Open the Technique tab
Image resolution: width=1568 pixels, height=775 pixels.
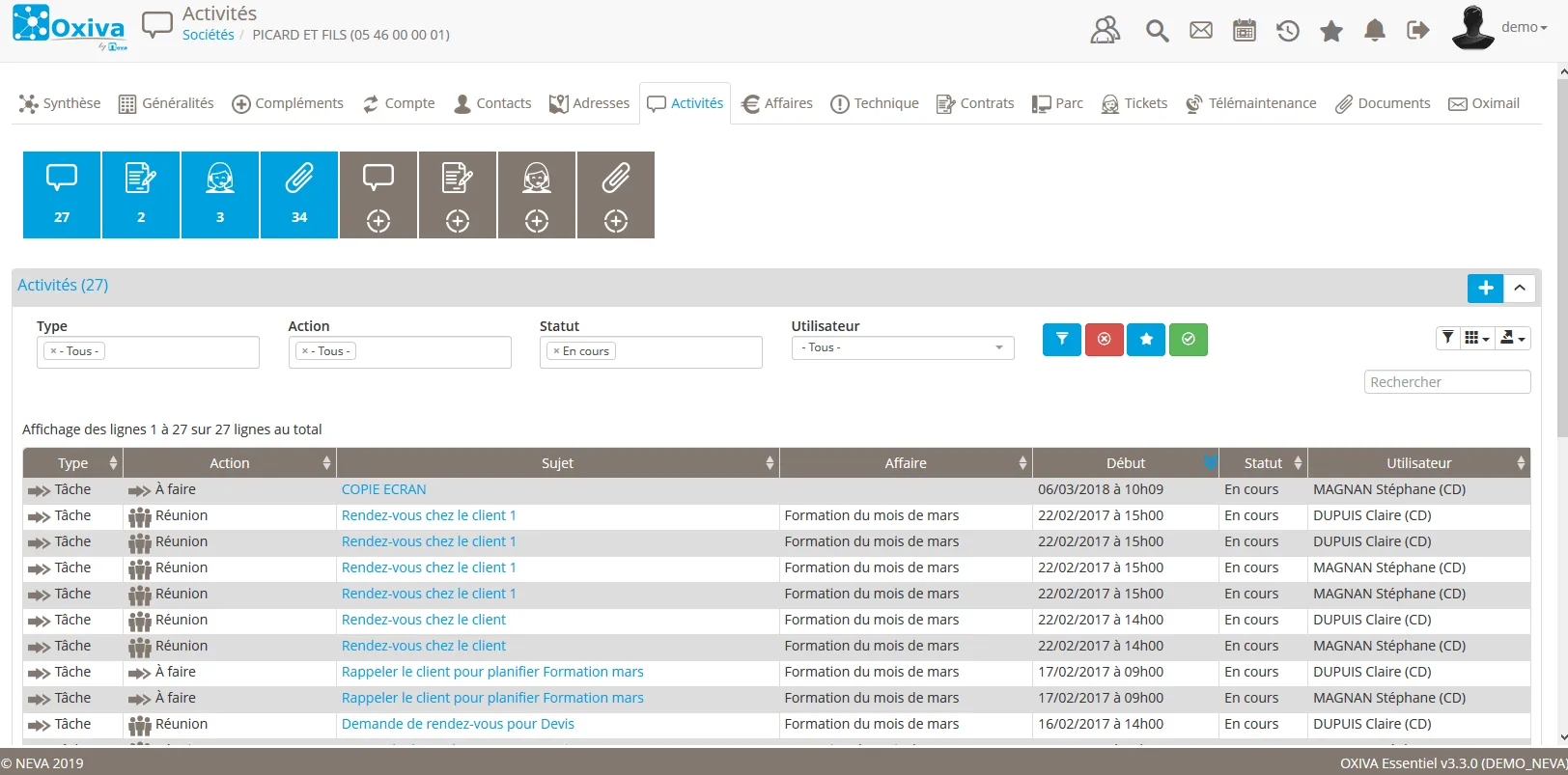(875, 103)
